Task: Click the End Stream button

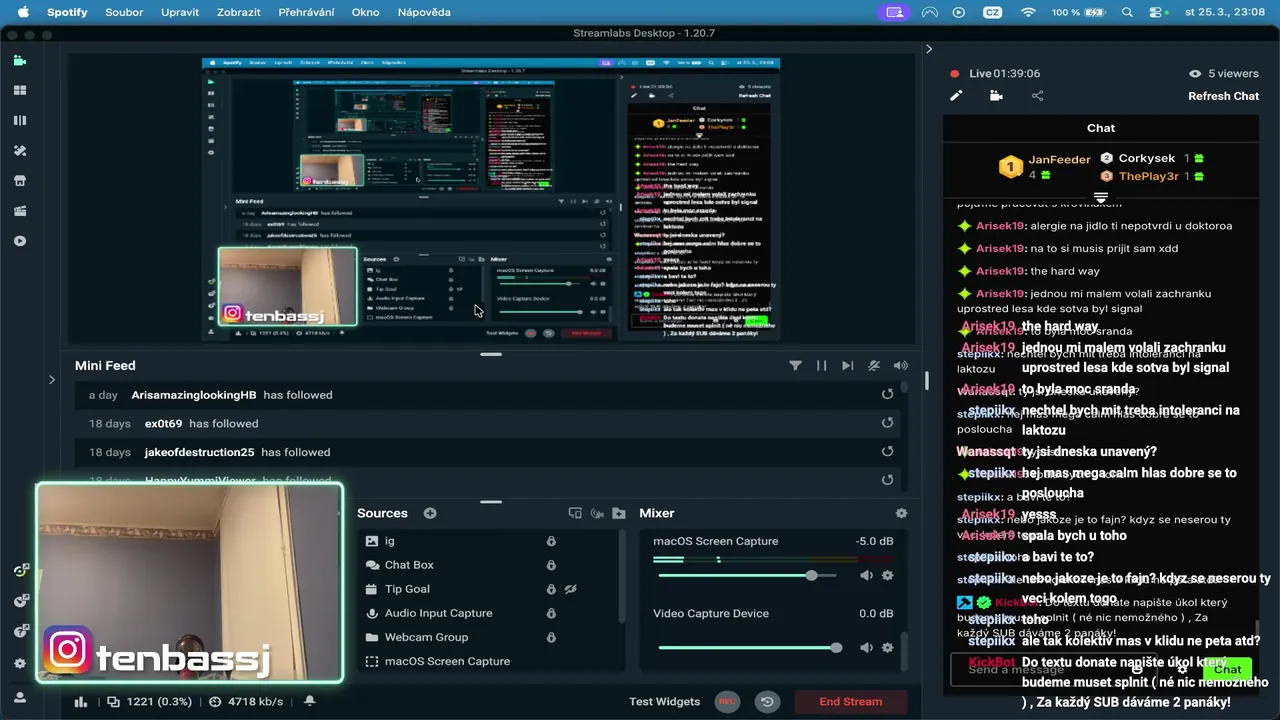Action: (851, 702)
